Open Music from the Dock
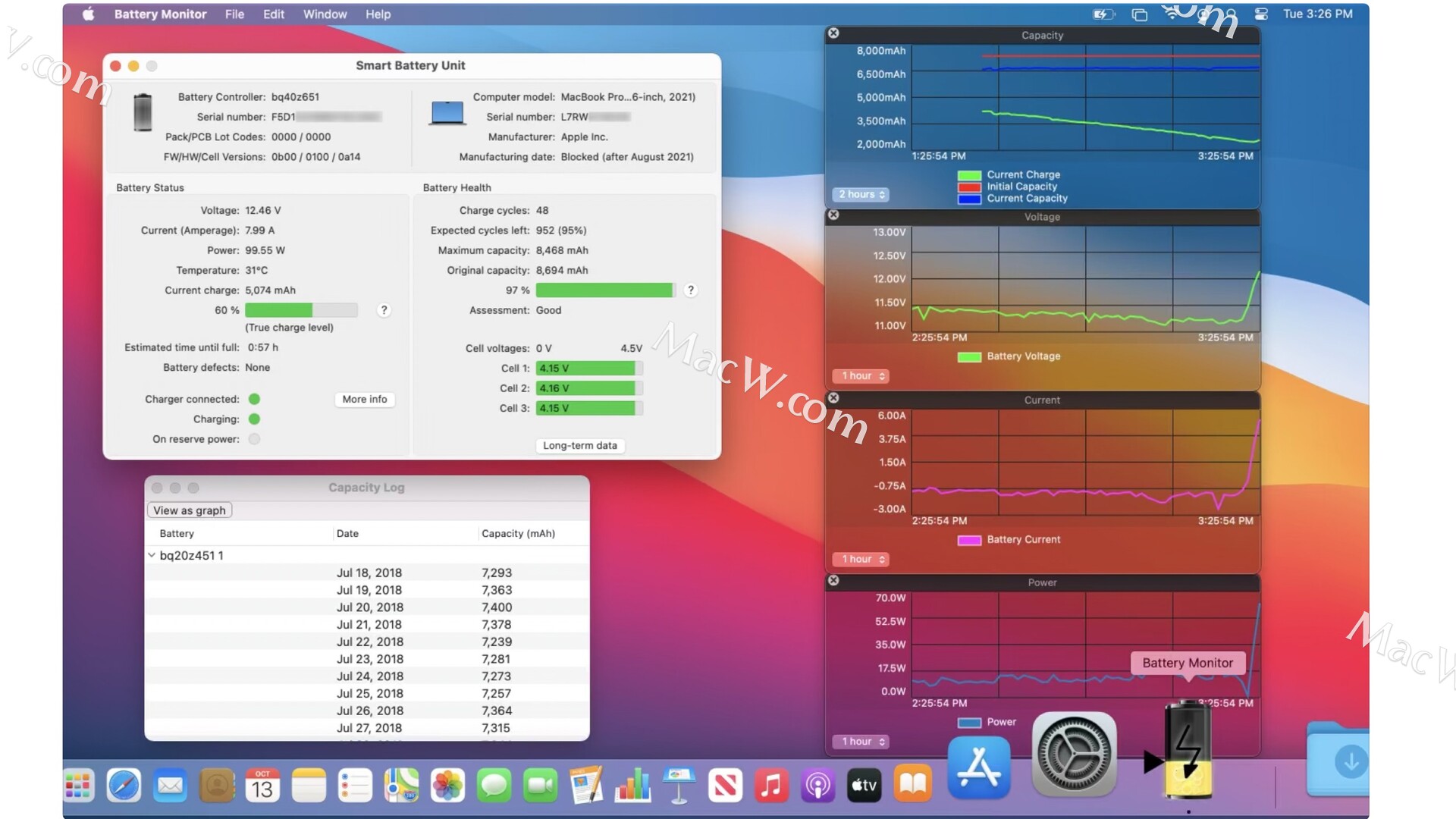The width and height of the screenshot is (1456, 819). (x=771, y=785)
